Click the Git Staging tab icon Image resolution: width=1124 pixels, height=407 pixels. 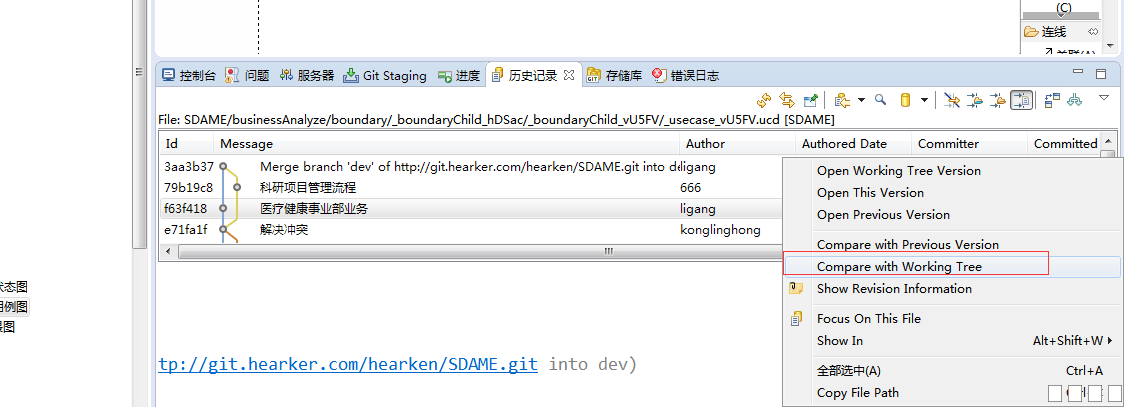tap(351, 76)
